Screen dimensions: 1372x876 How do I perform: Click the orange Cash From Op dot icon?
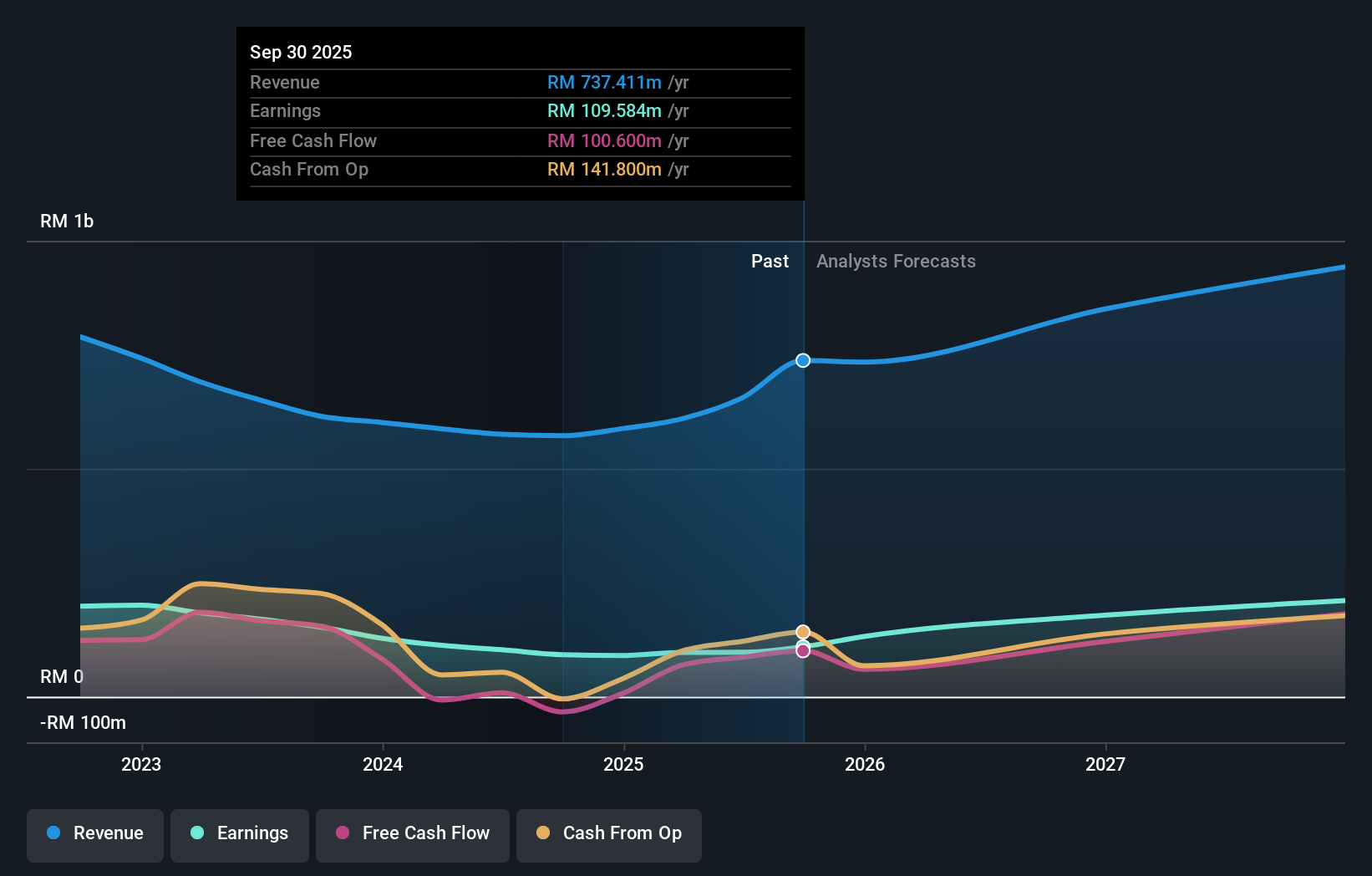[543, 833]
